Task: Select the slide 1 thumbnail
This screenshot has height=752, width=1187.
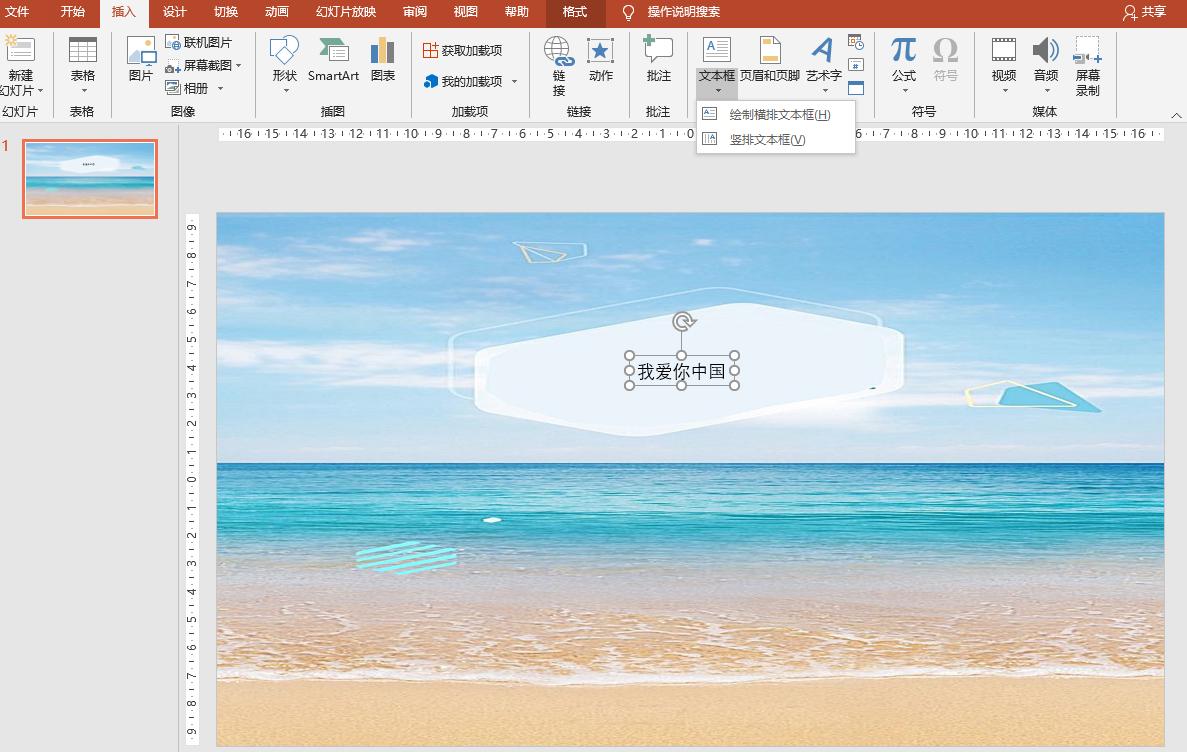Action: click(x=90, y=179)
